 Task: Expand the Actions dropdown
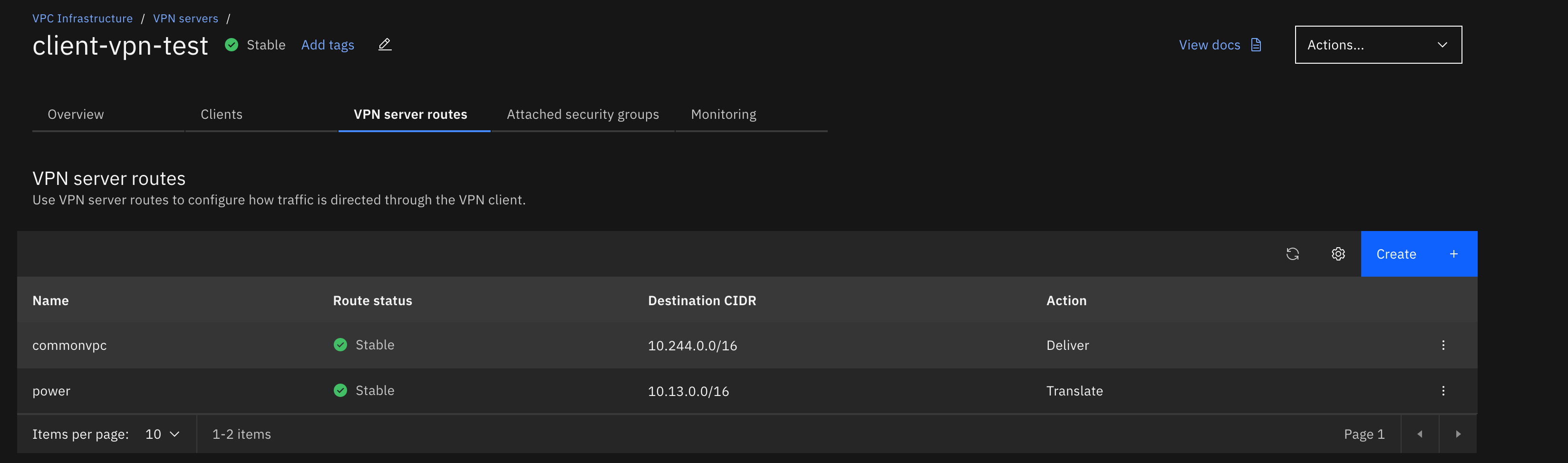click(1377, 44)
